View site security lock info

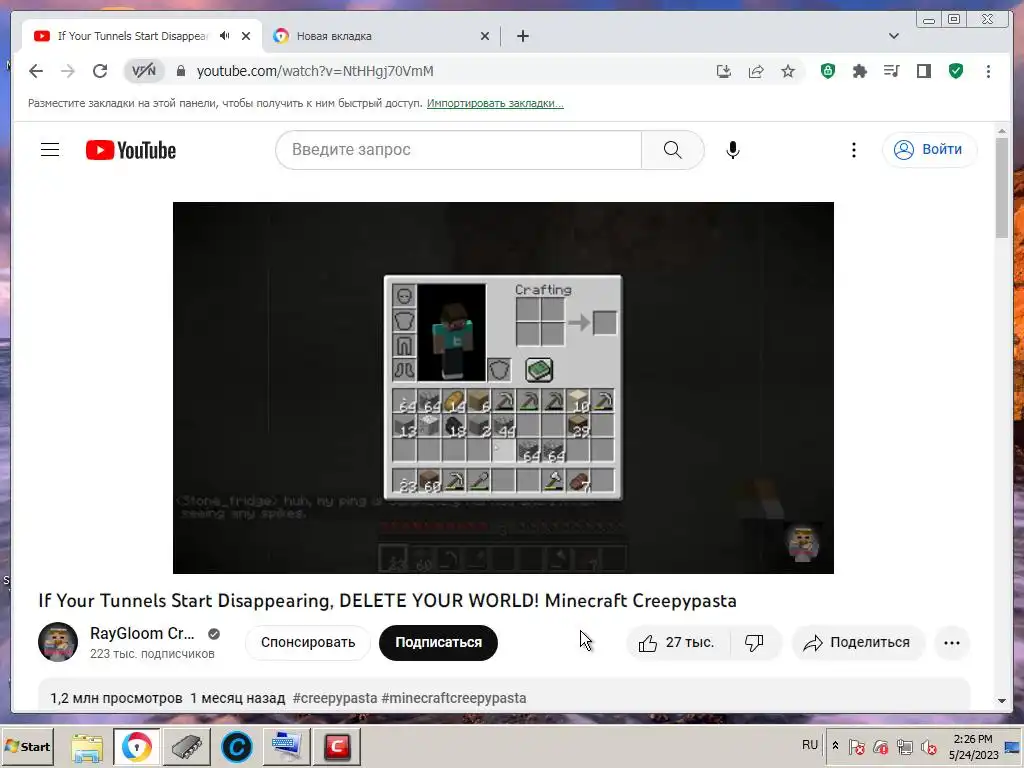[x=181, y=71]
